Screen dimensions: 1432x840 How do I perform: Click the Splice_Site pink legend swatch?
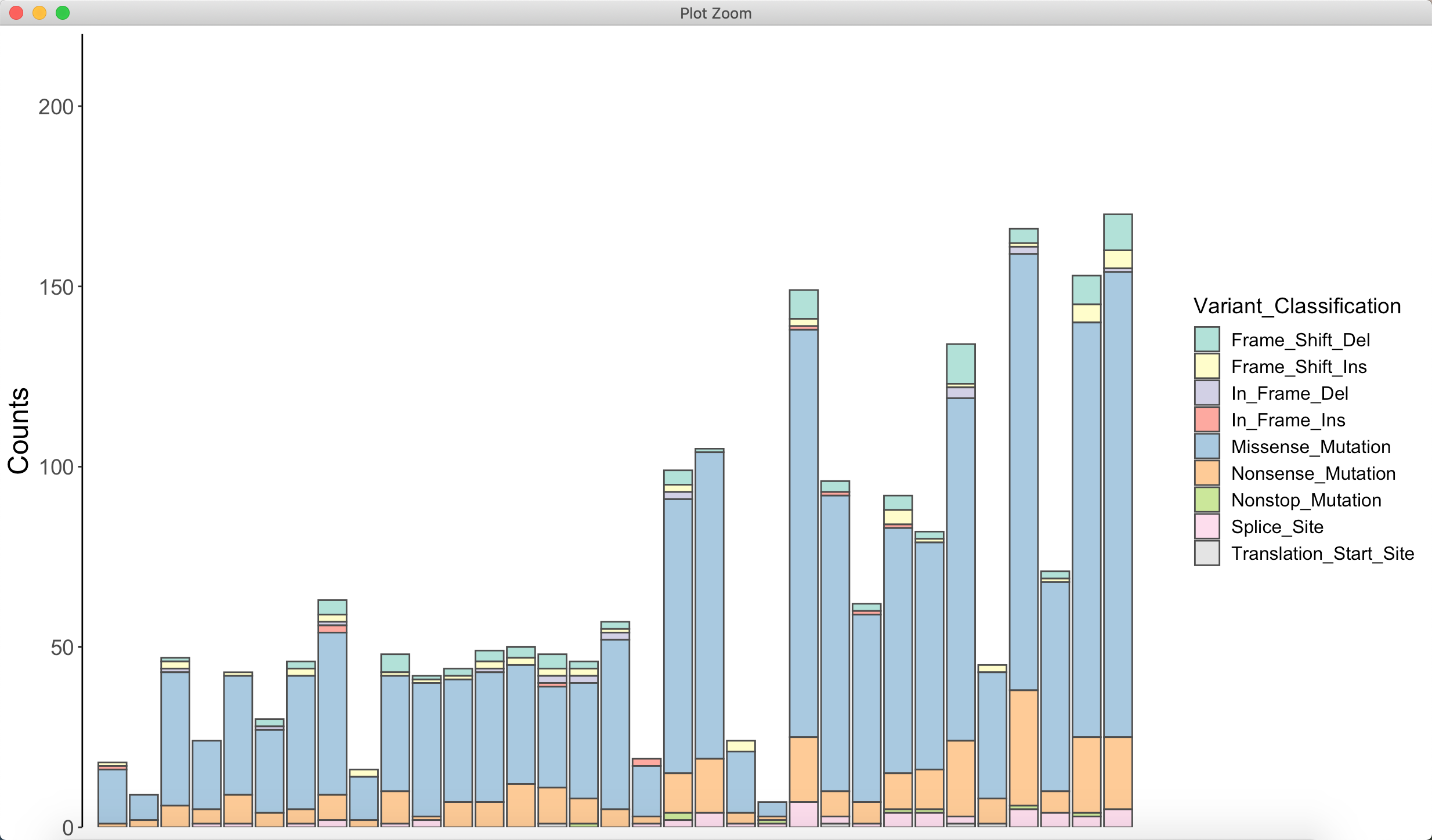(x=1207, y=526)
